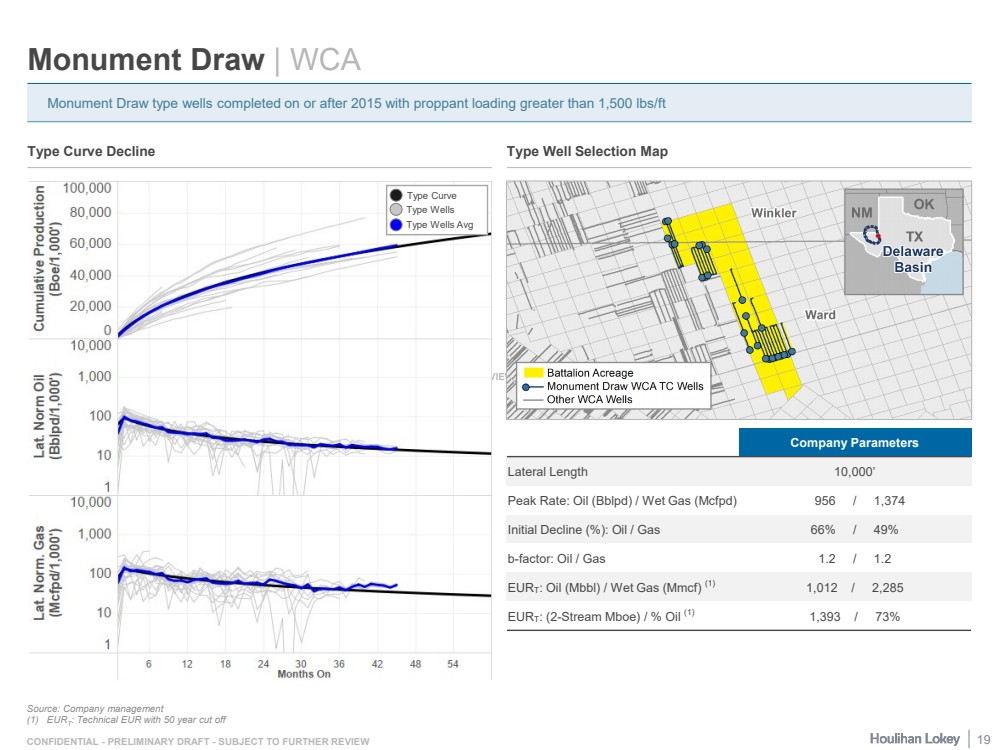The image size is (999, 750).
Task: Click the black Type Curve legend dot
Action: (396, 196)
